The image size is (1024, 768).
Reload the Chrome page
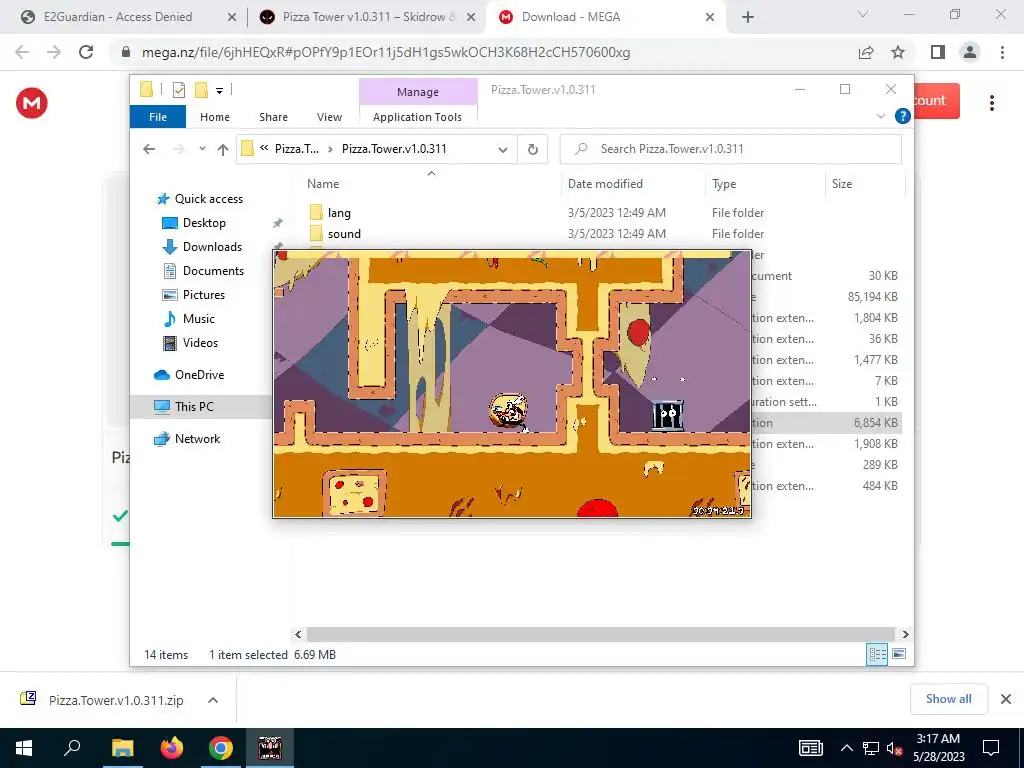pyautogui.click(x=86, y=52)
